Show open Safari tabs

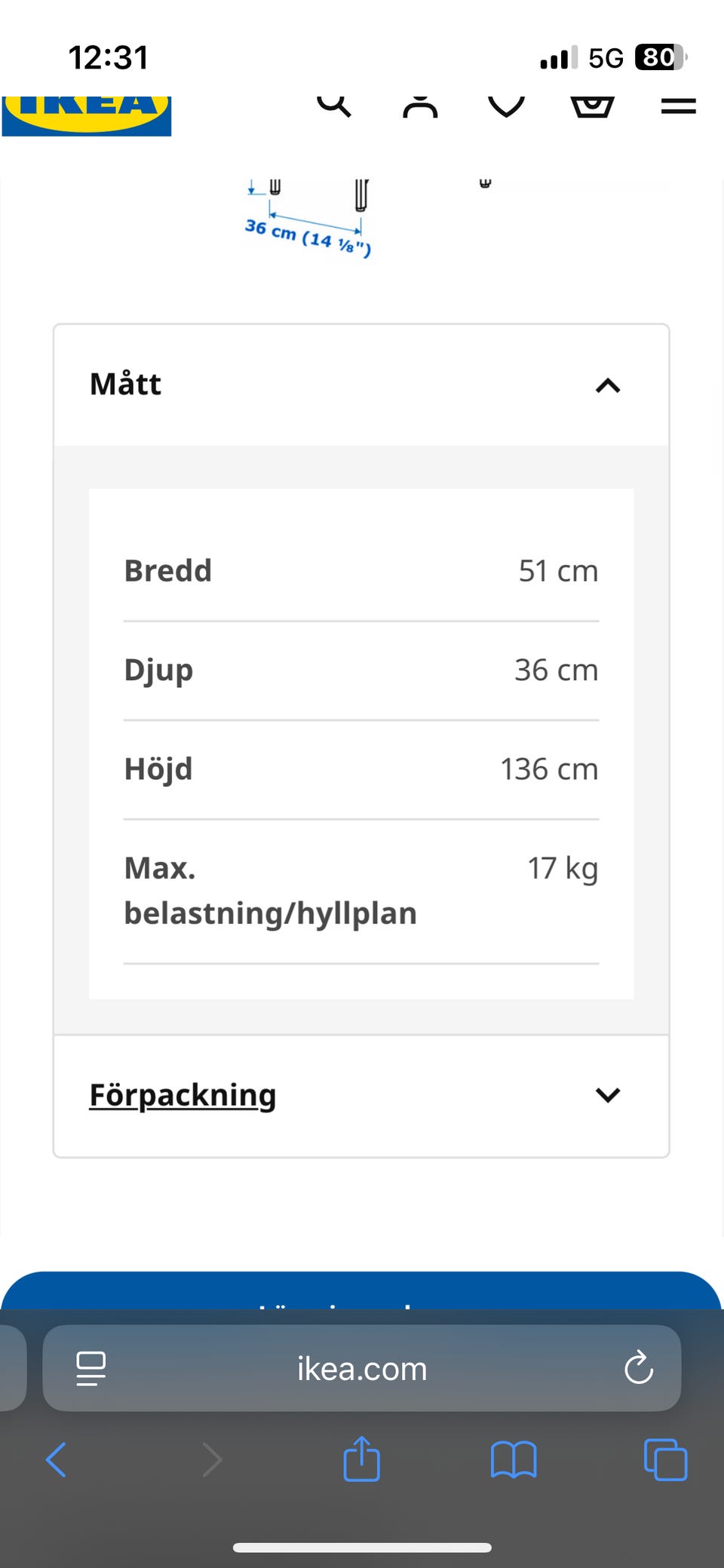point(666,1460)
